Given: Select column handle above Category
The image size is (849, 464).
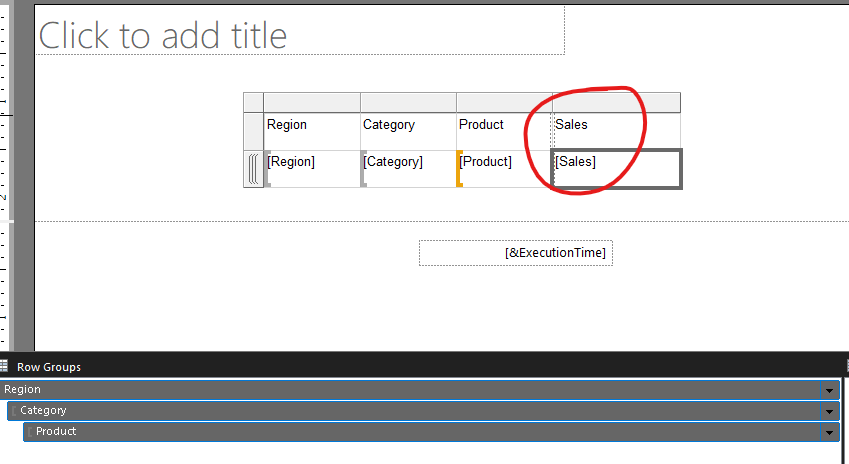Looking at the screenshot, I should pos(408,102).
